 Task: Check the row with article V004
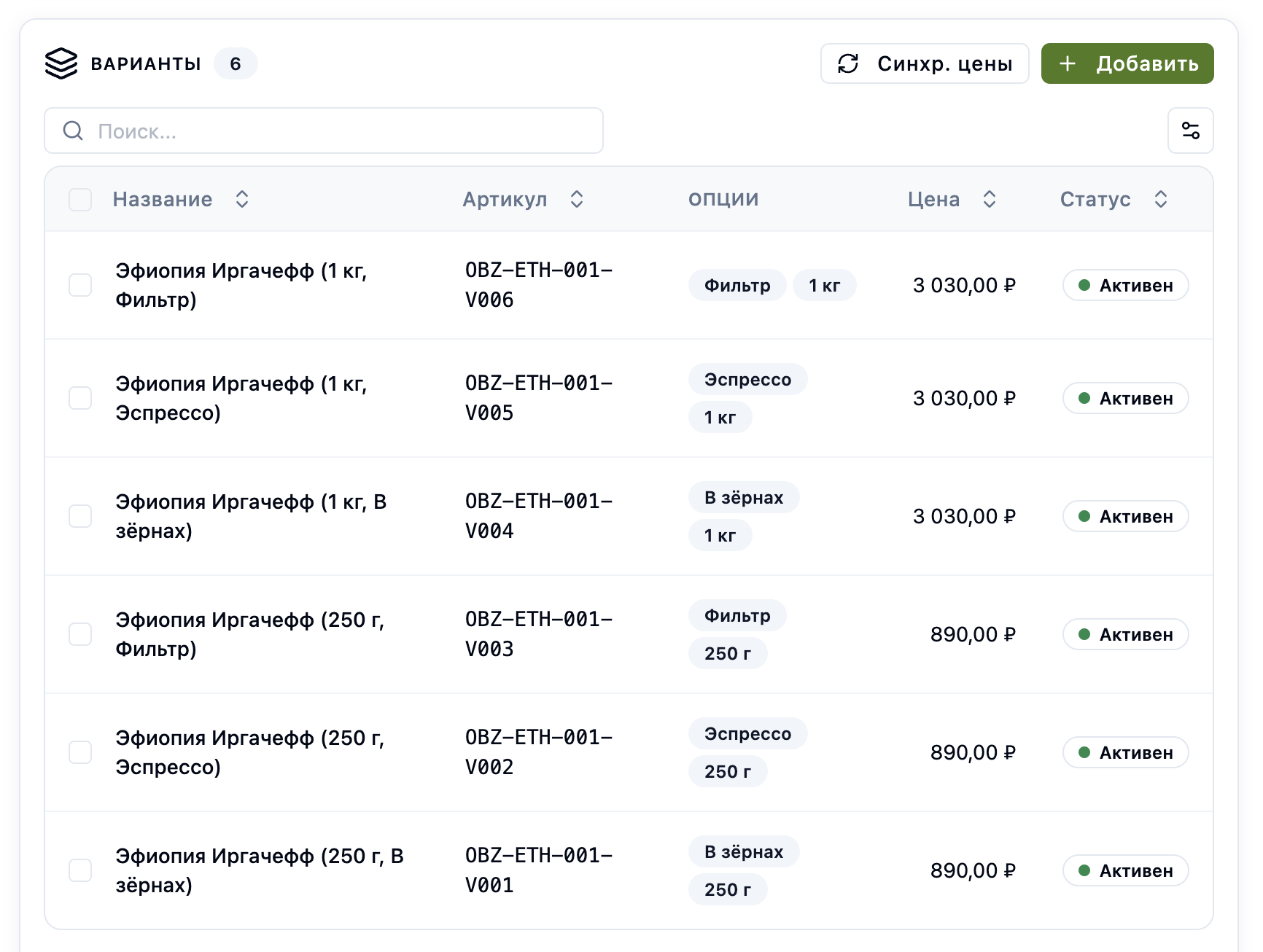[80, 516]
